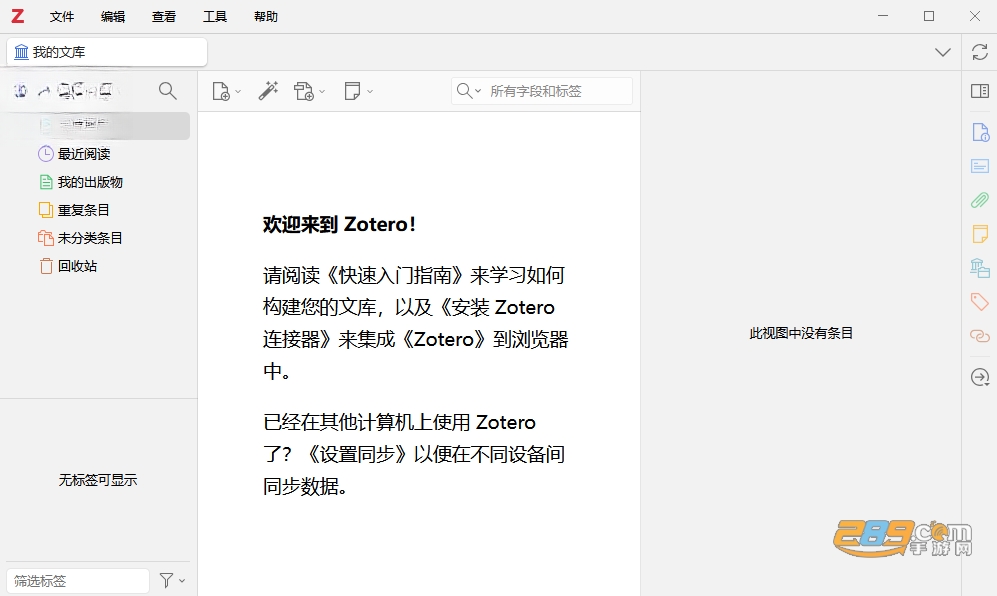Select the 我的文库 tab
997x596 pixels.
pos(107,52)
